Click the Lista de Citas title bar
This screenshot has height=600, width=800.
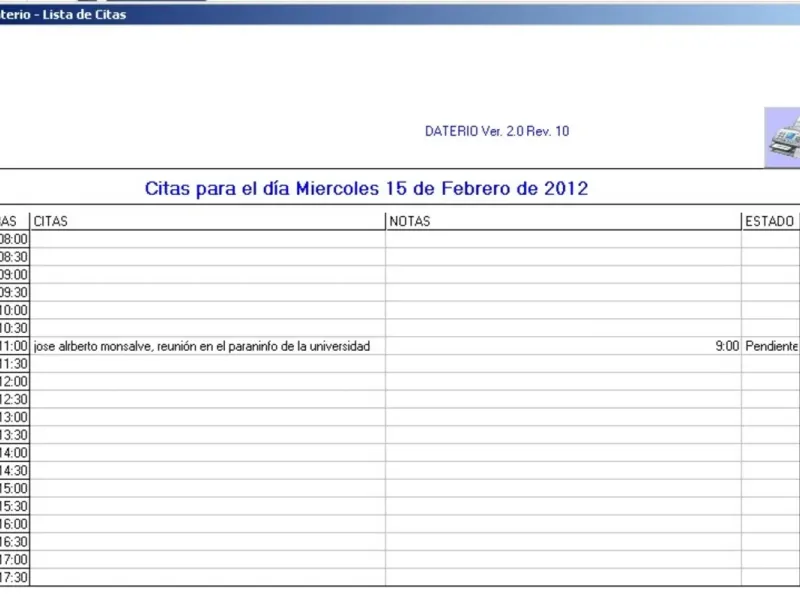(x=400, y=15)
